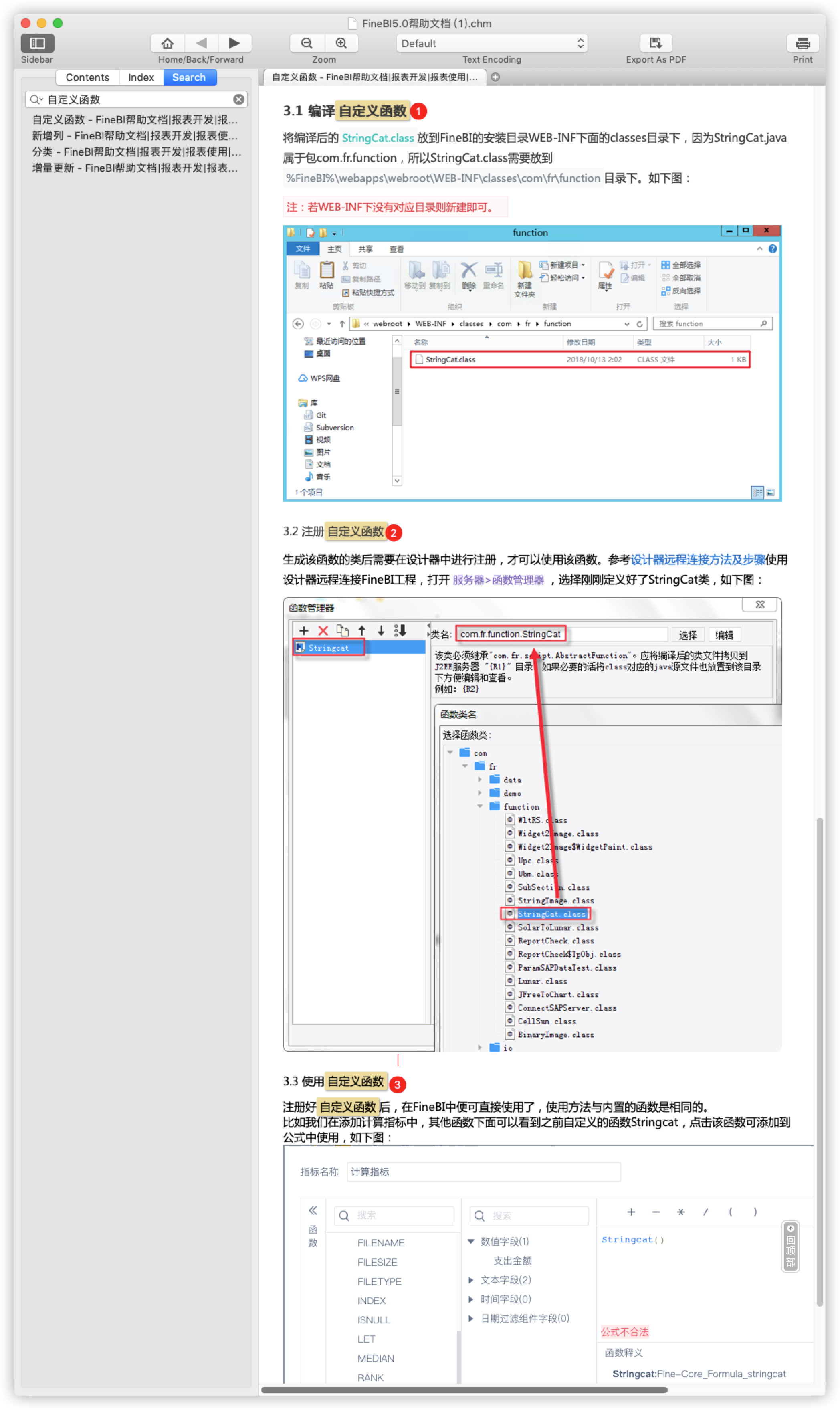The image size is (840, 1410).
Task: Select the 自定义函数 document tab
Action: click(x=375, y=77)
